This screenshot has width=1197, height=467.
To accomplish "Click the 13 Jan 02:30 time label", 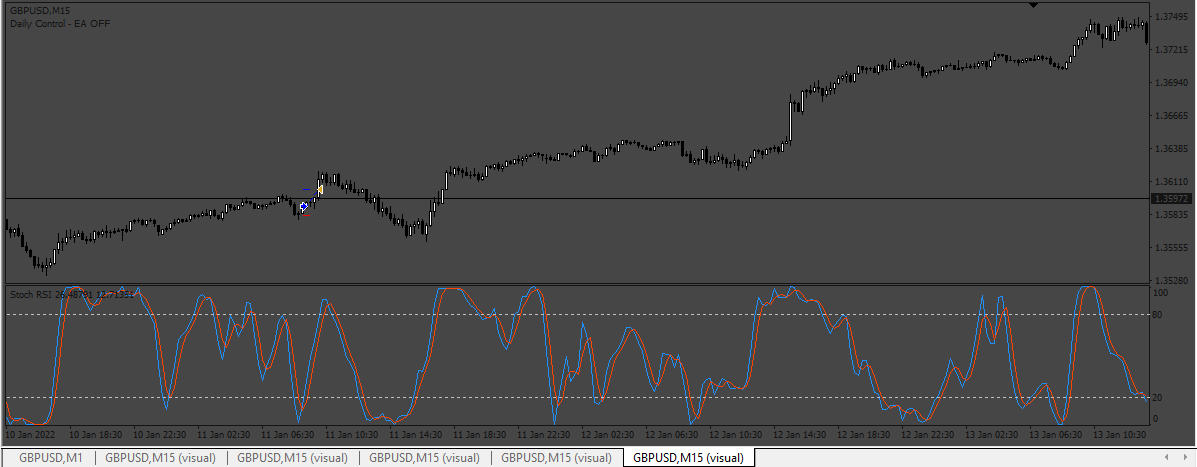I will [994, 434].
